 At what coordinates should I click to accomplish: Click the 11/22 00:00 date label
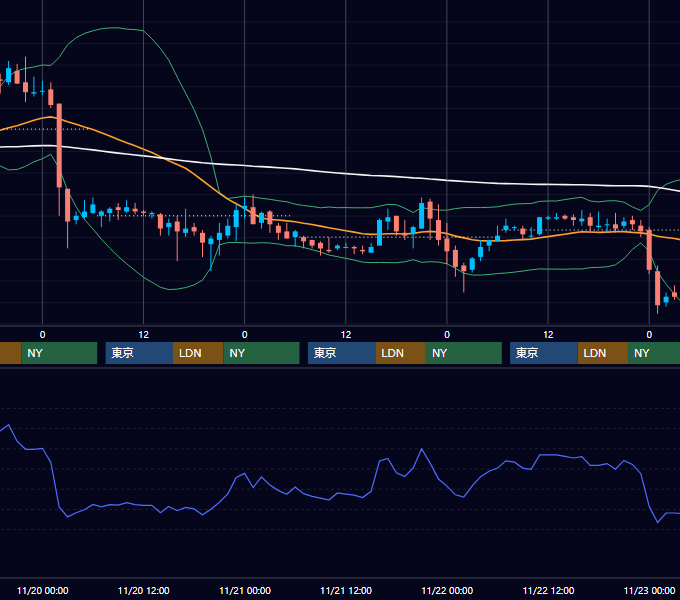(447, 590)
